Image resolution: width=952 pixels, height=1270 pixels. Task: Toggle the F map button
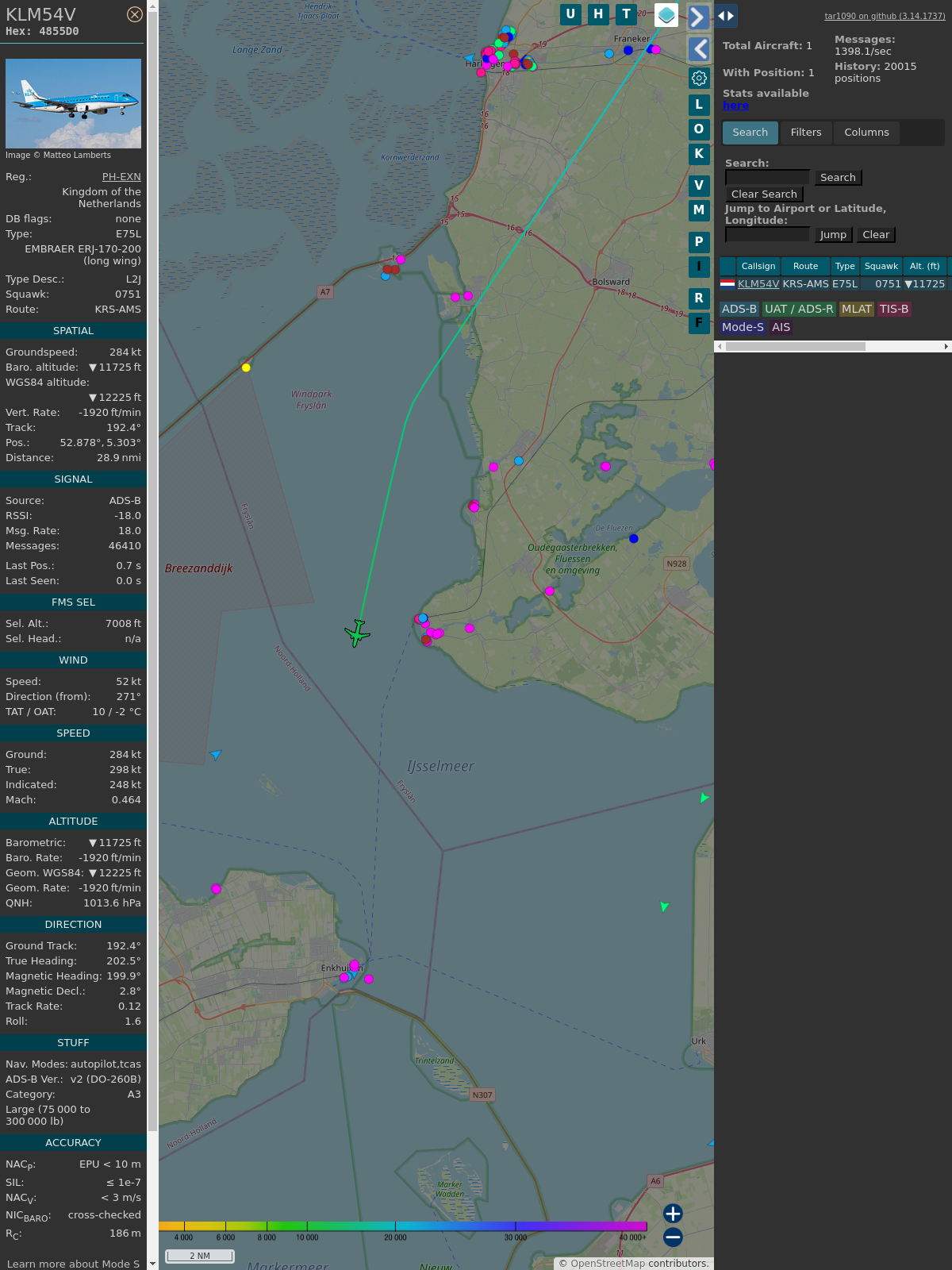click(x=699, y=323)
